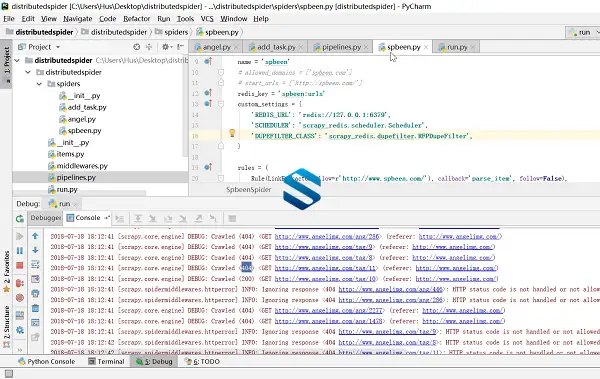This screenshot has width=600, height=379.
Task: Toggle Scroll to End in console
Action: (x=35, y=279)
